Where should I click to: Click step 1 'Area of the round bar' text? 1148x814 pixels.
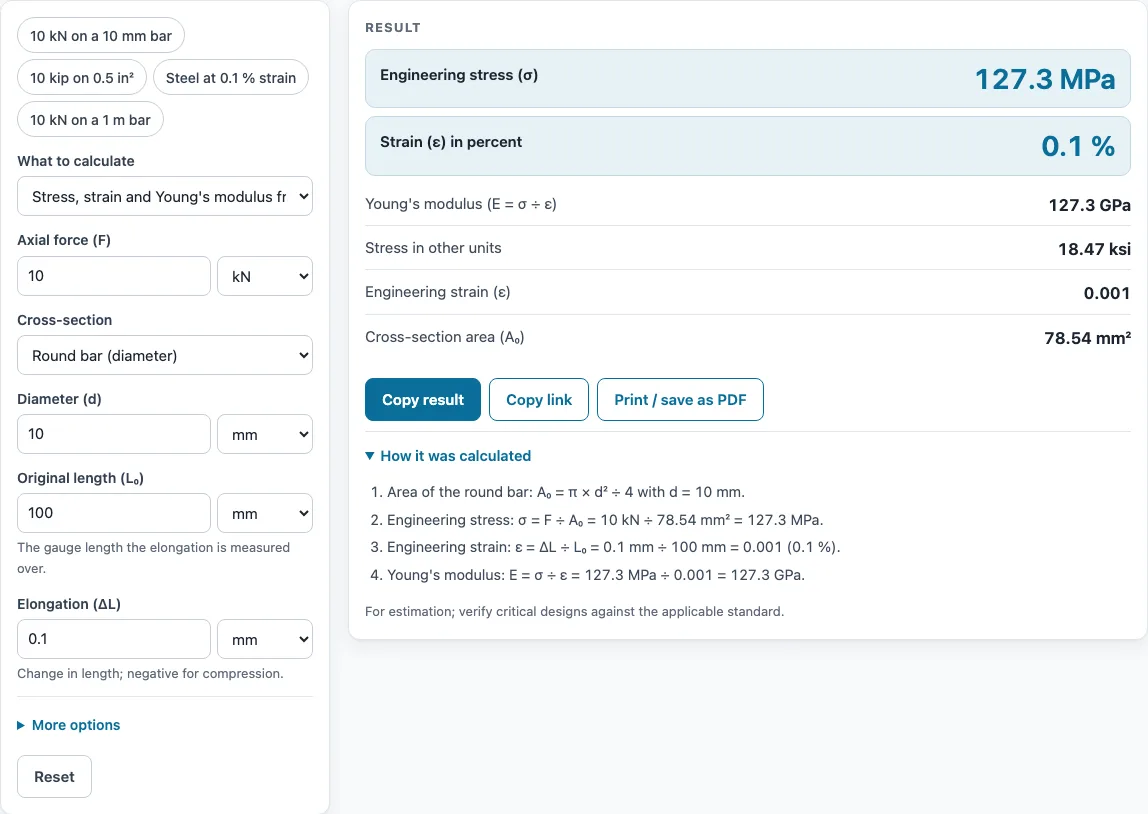click(x=566, y=492)
